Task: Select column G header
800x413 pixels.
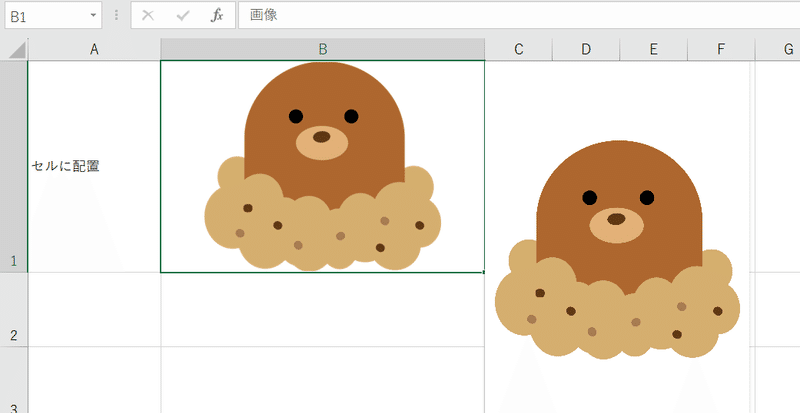Action: click(x=778, y=50)
